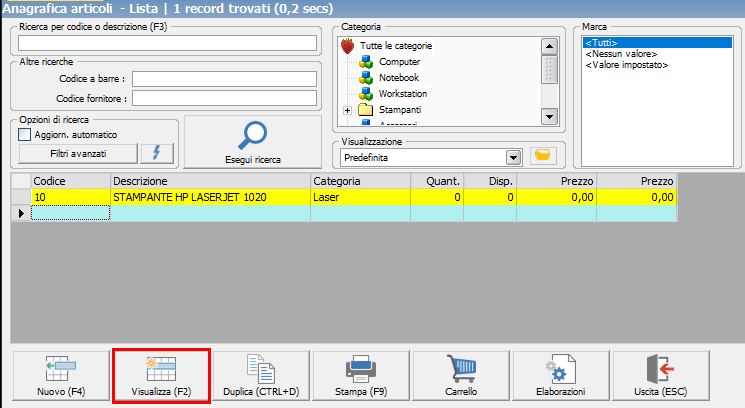Viewport: 745px width, 408px height.
Task: Select the Notebook category
Action: tap(399, 77)
